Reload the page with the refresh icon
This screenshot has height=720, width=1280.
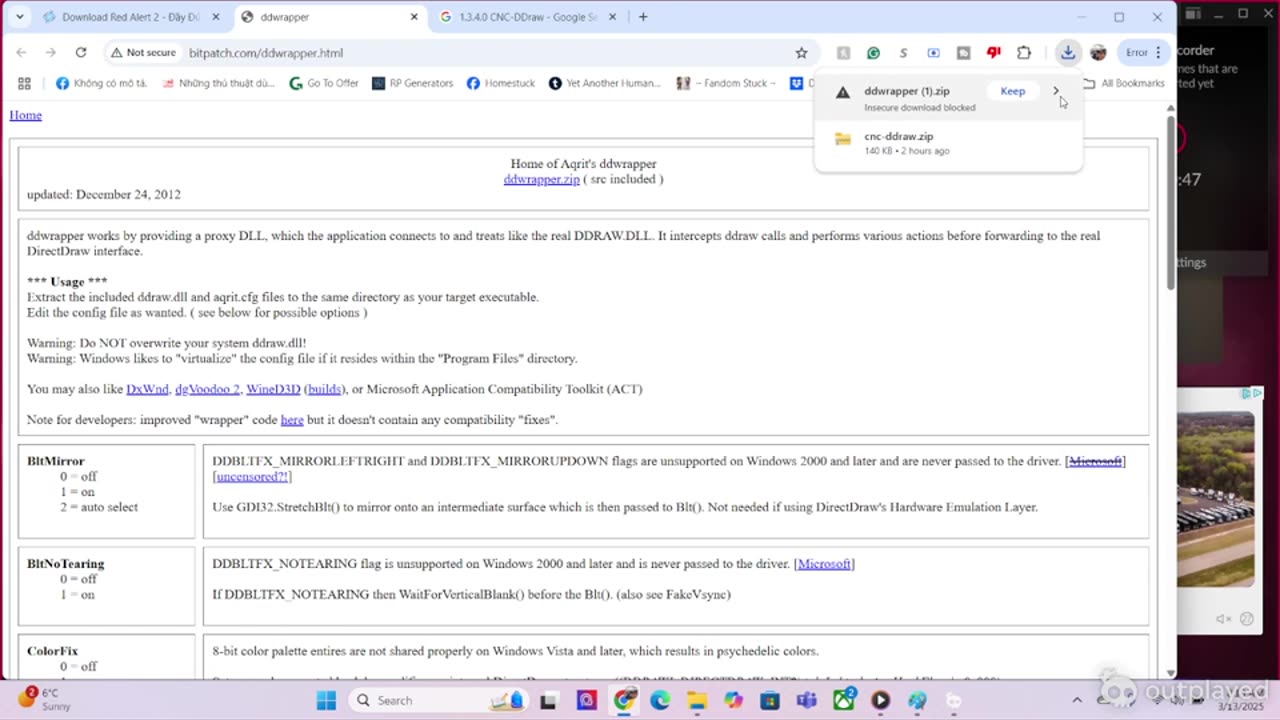click(81, 53)
